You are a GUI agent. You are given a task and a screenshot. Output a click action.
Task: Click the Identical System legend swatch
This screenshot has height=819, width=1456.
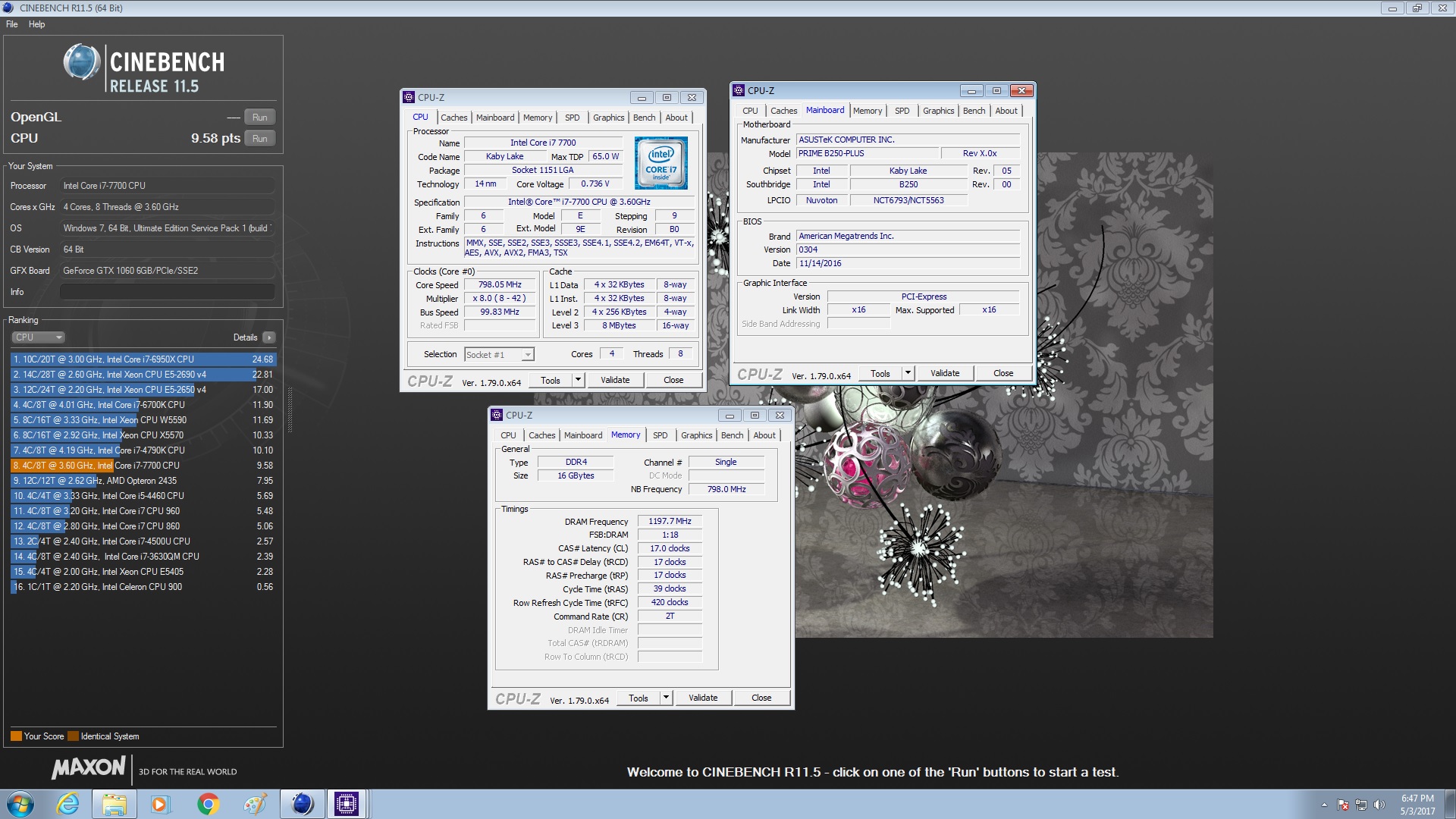coord(73,736)
